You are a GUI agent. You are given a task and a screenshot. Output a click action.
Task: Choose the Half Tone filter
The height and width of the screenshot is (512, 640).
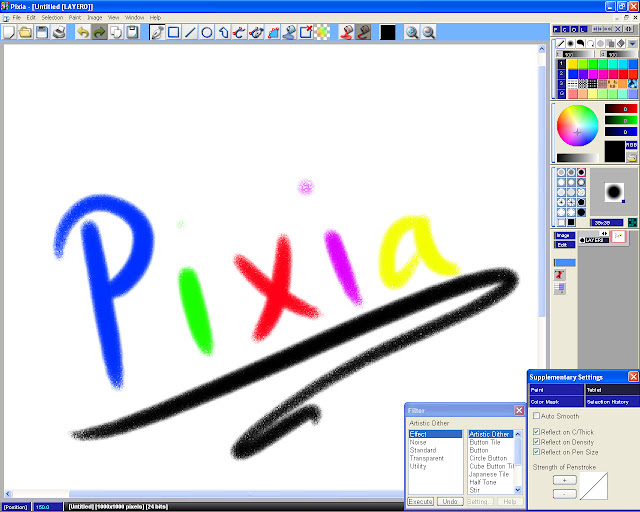tap(491, 482)
